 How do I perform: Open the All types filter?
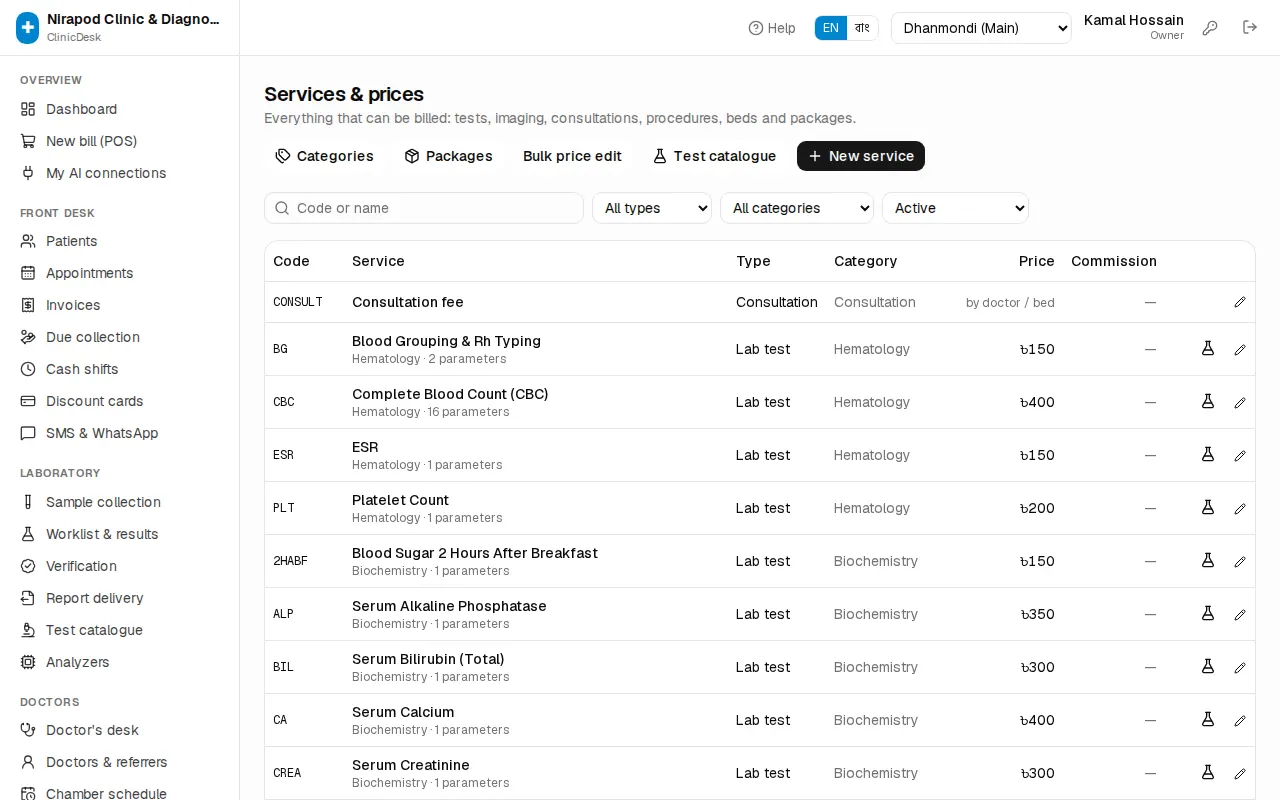652,208
